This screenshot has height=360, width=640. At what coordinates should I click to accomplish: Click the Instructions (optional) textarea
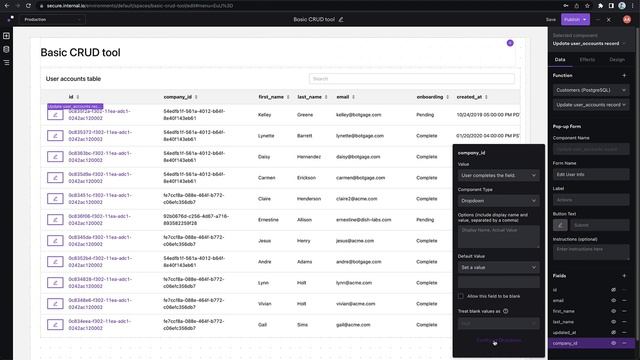(591, 252)
